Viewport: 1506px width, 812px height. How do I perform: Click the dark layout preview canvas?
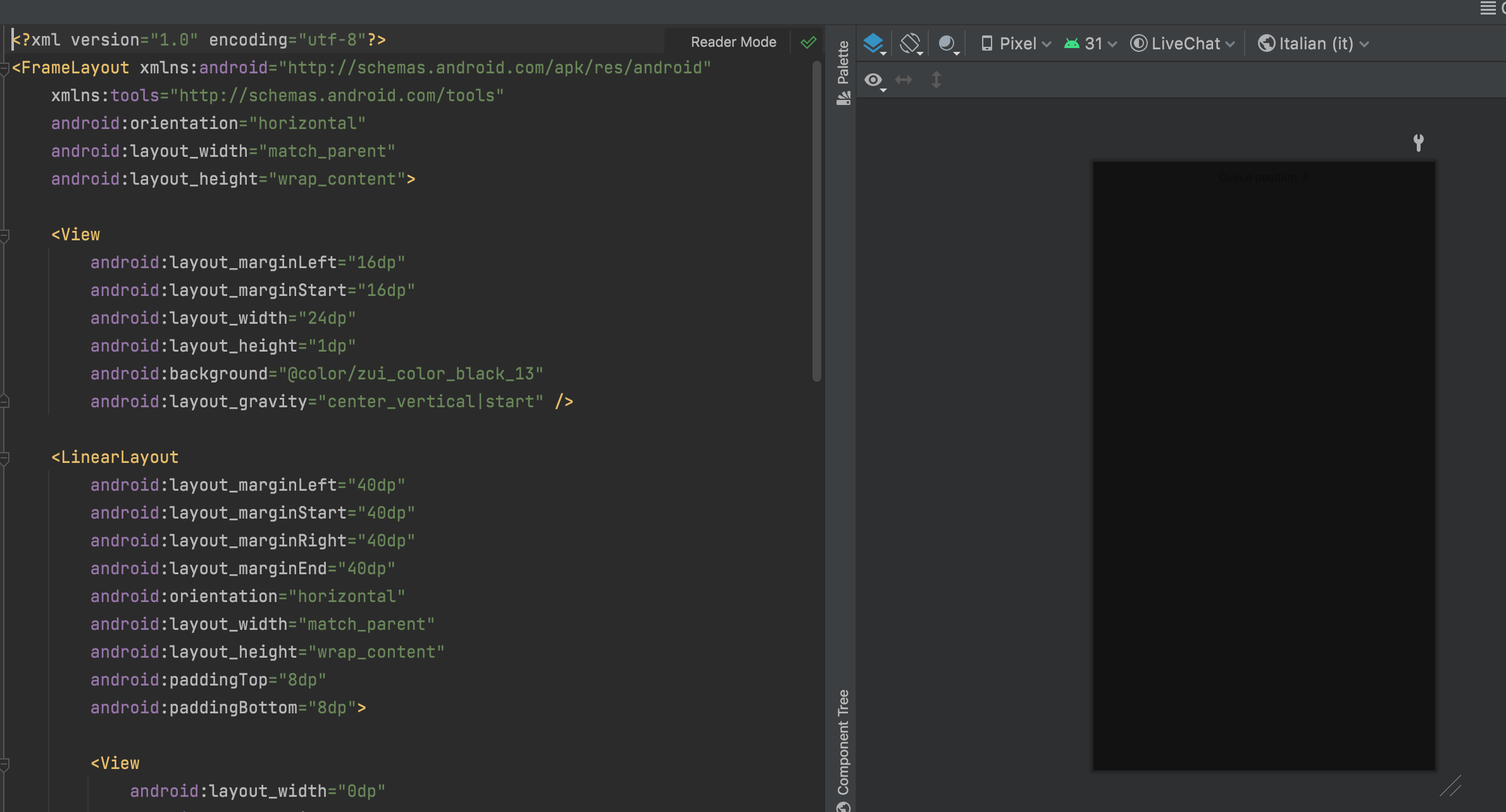tap(1264, 465)
